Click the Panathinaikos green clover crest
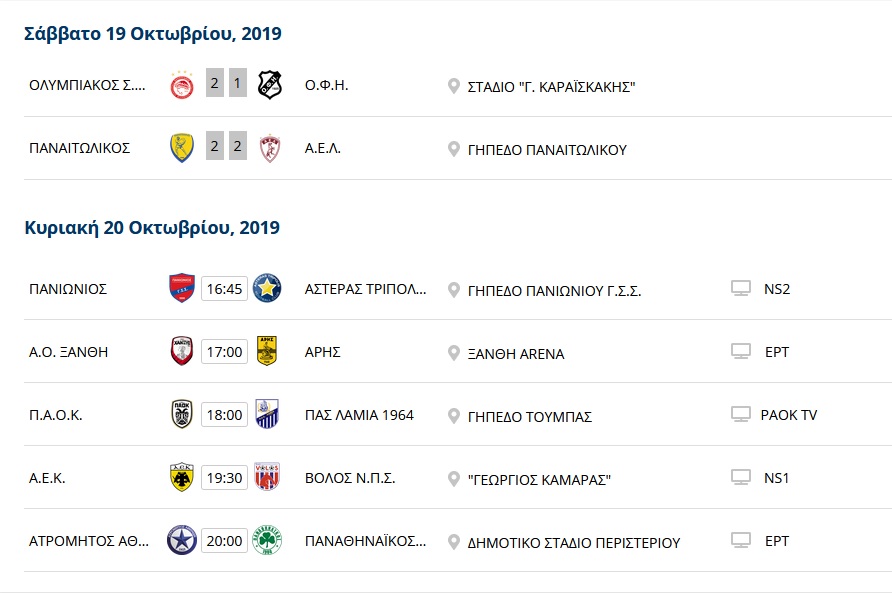 [267, 540]
